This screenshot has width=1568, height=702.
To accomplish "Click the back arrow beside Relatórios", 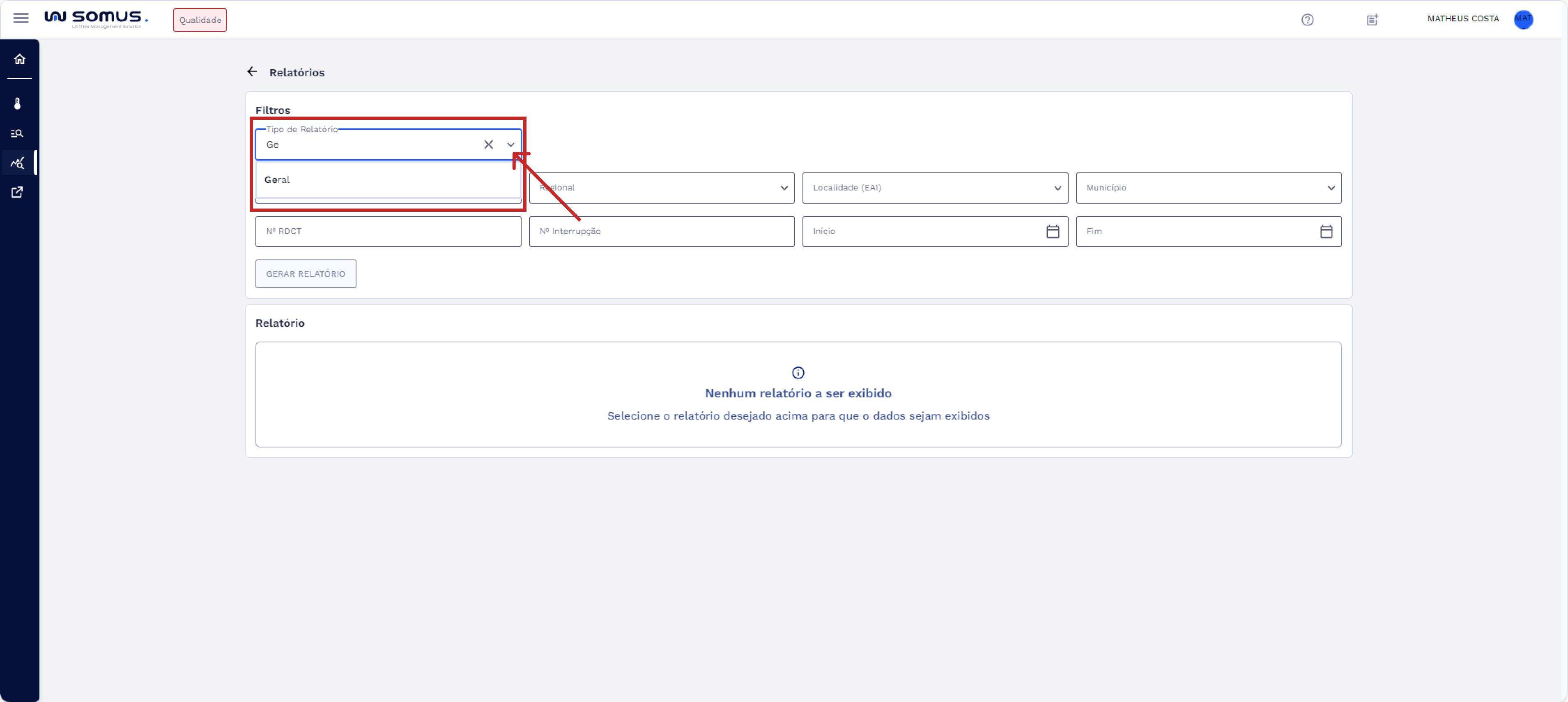I will pyautogui.click(x=252, y=72).
